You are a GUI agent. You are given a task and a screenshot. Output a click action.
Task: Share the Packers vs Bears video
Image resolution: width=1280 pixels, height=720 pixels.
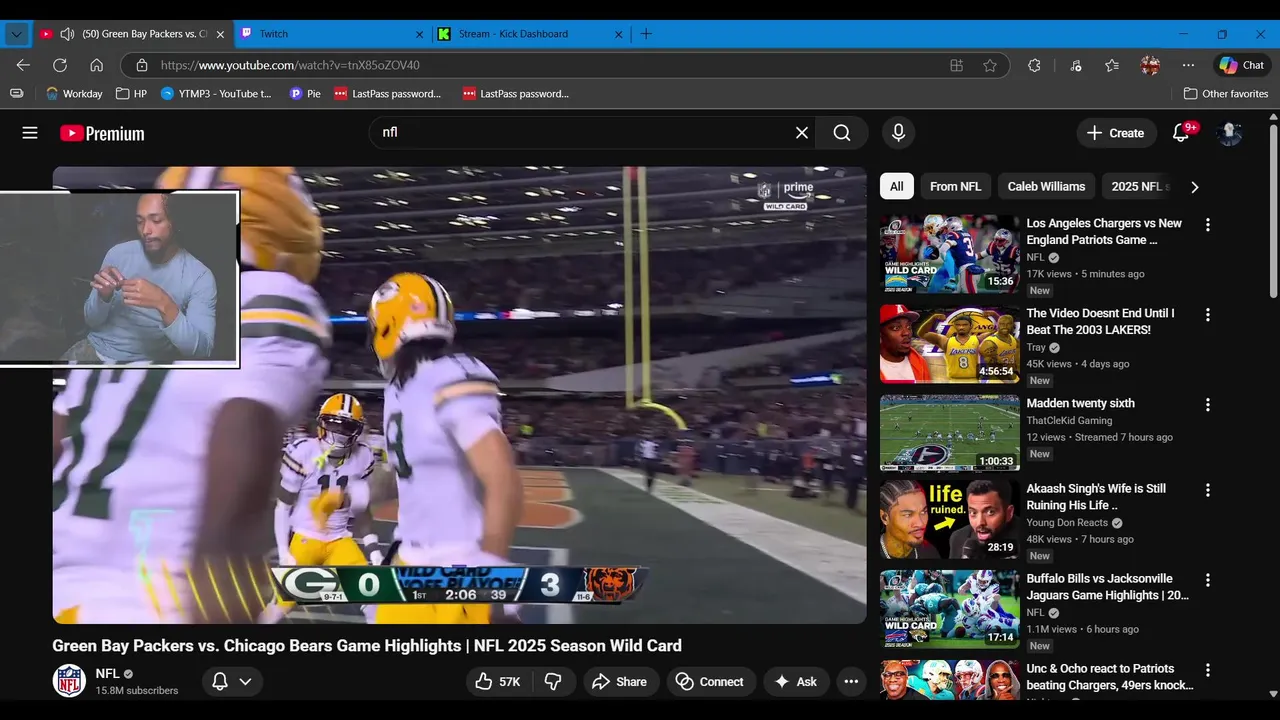[620, 681]
